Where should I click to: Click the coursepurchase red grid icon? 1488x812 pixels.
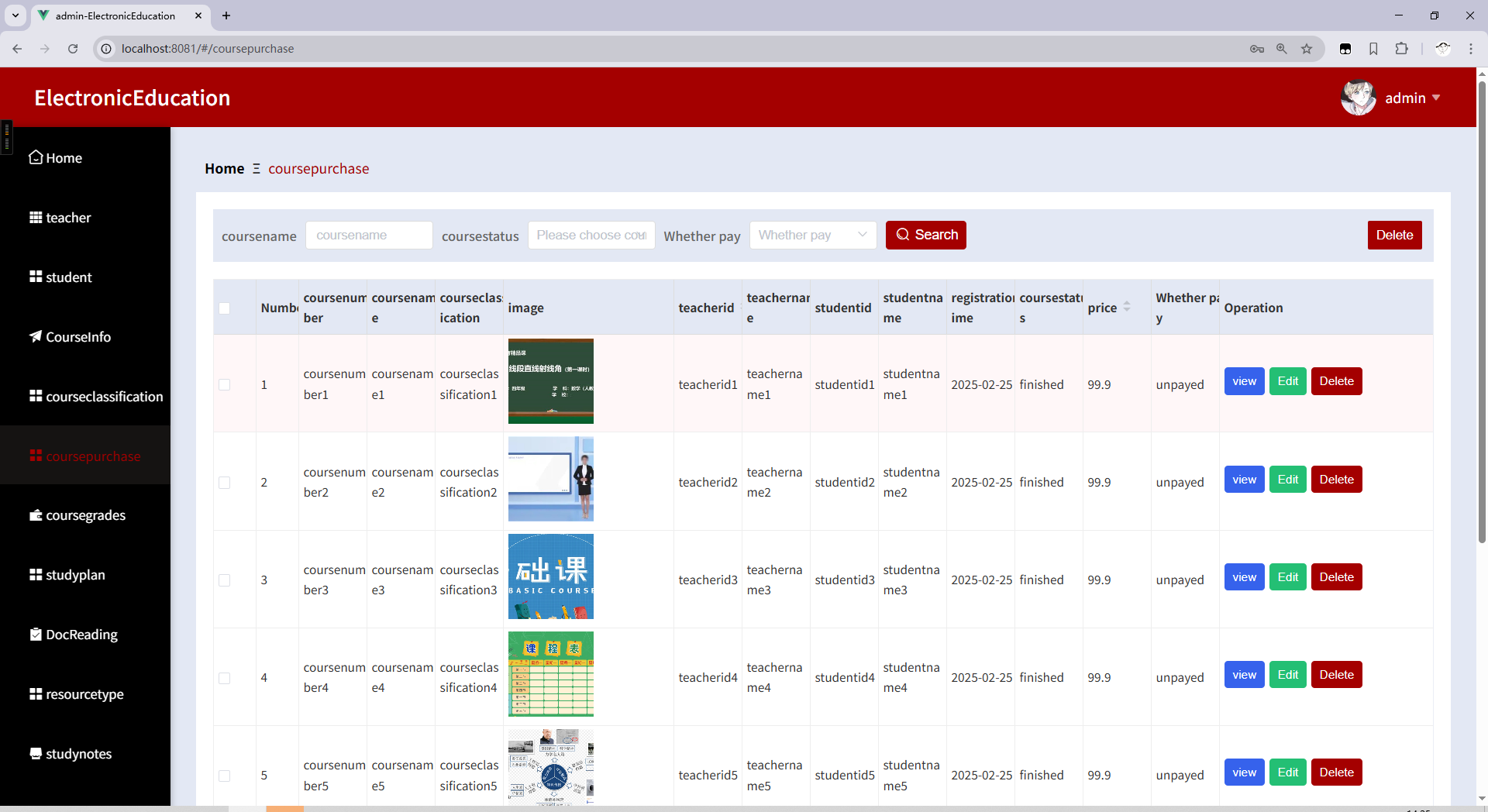click(36, 456)
